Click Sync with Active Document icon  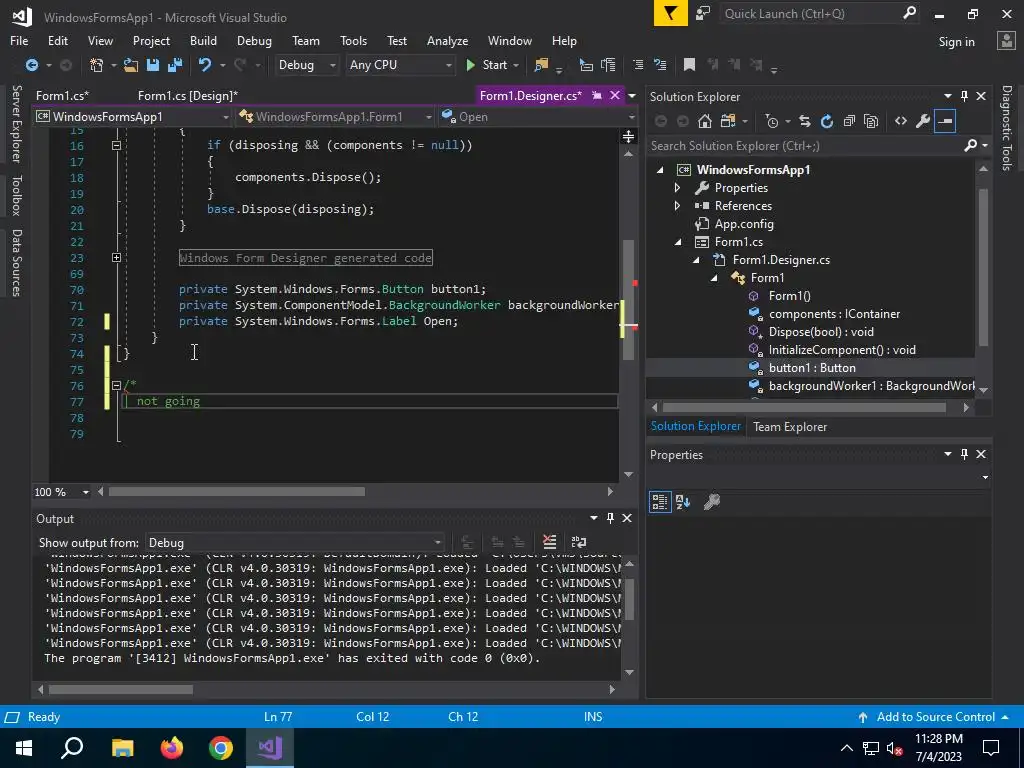(x=805, y=121)
